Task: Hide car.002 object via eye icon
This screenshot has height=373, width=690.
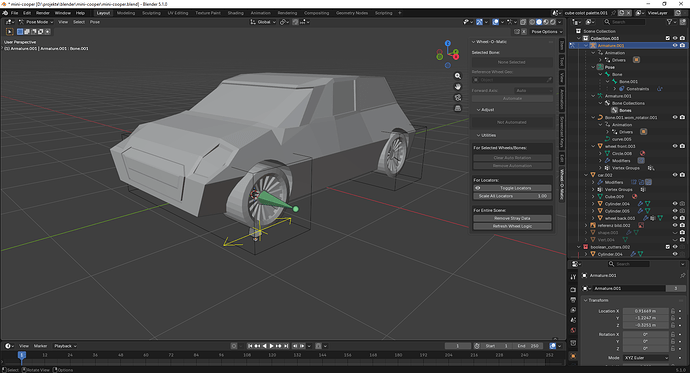Action: click(675, 175)
